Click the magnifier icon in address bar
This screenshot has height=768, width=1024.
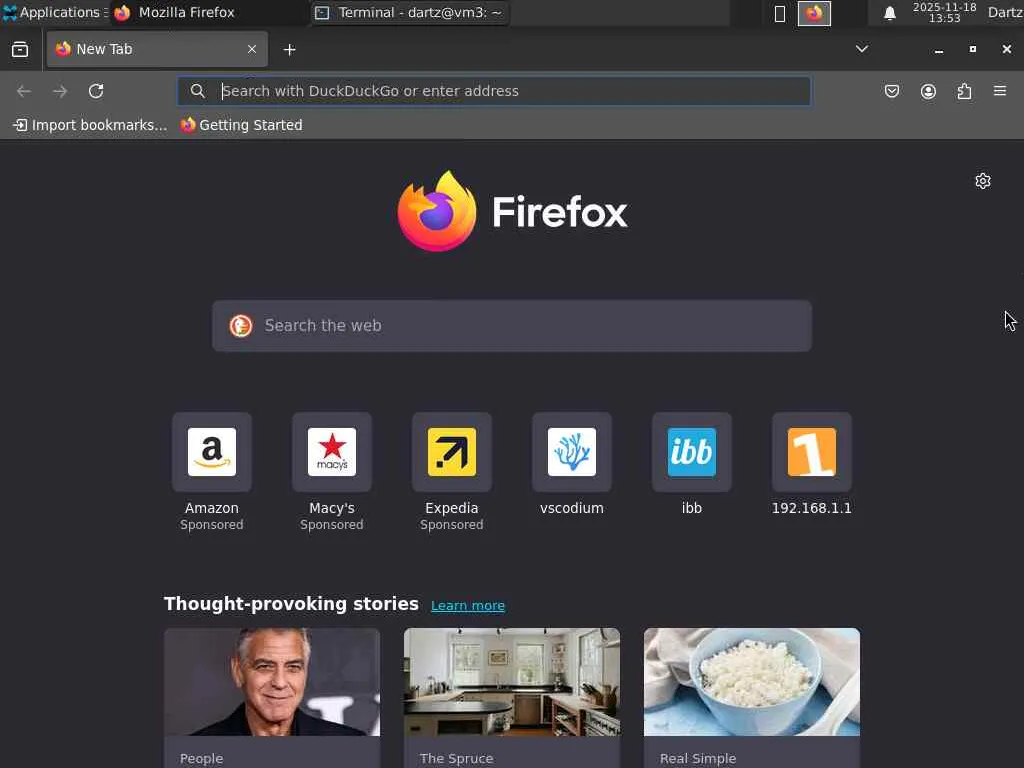coord(197,91)
